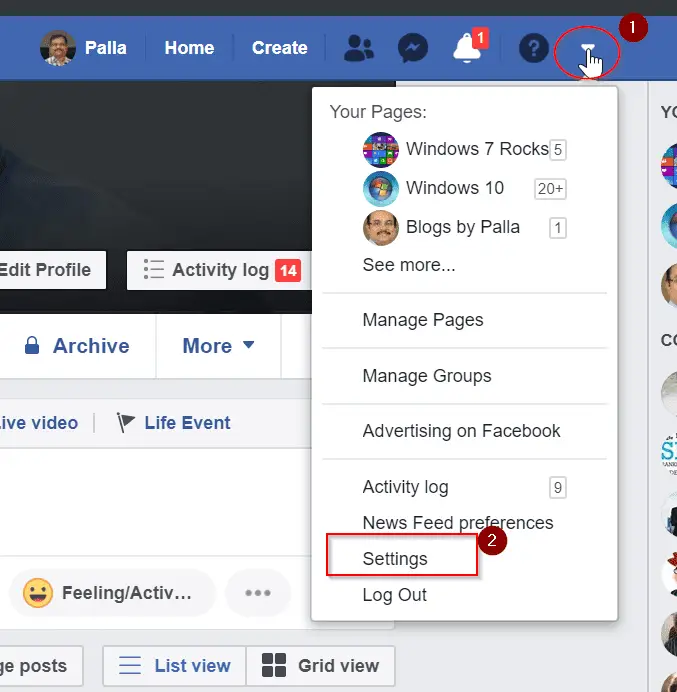The image size is (677, 692).
Task: Open the Archive tab
Action: (77, 346)
